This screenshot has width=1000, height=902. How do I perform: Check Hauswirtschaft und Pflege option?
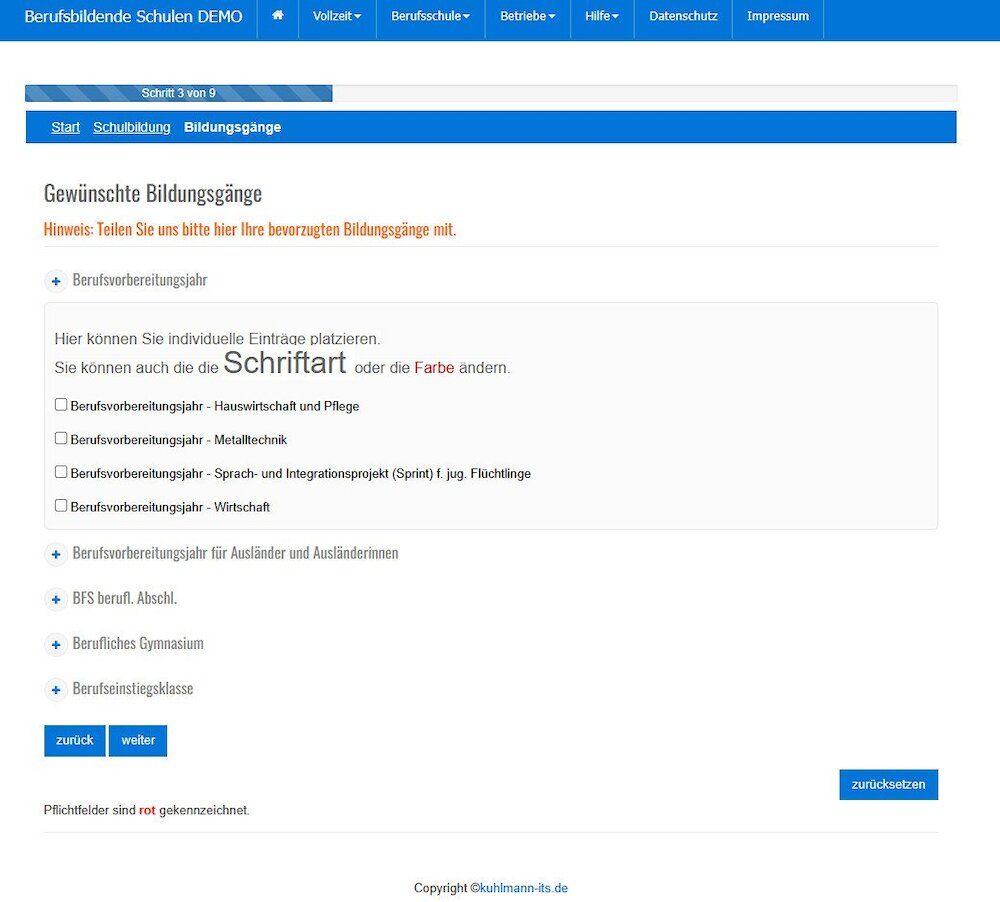[x=61, y=405]
